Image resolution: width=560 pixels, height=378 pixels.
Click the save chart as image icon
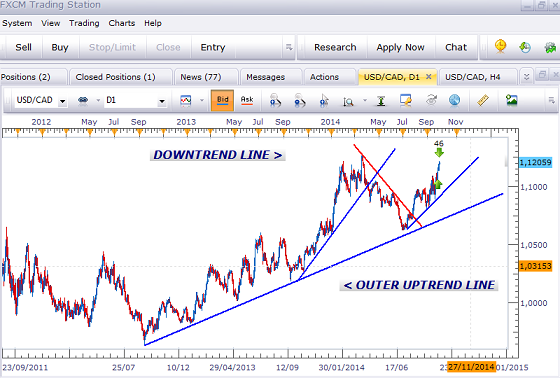(x=511, y=100)
